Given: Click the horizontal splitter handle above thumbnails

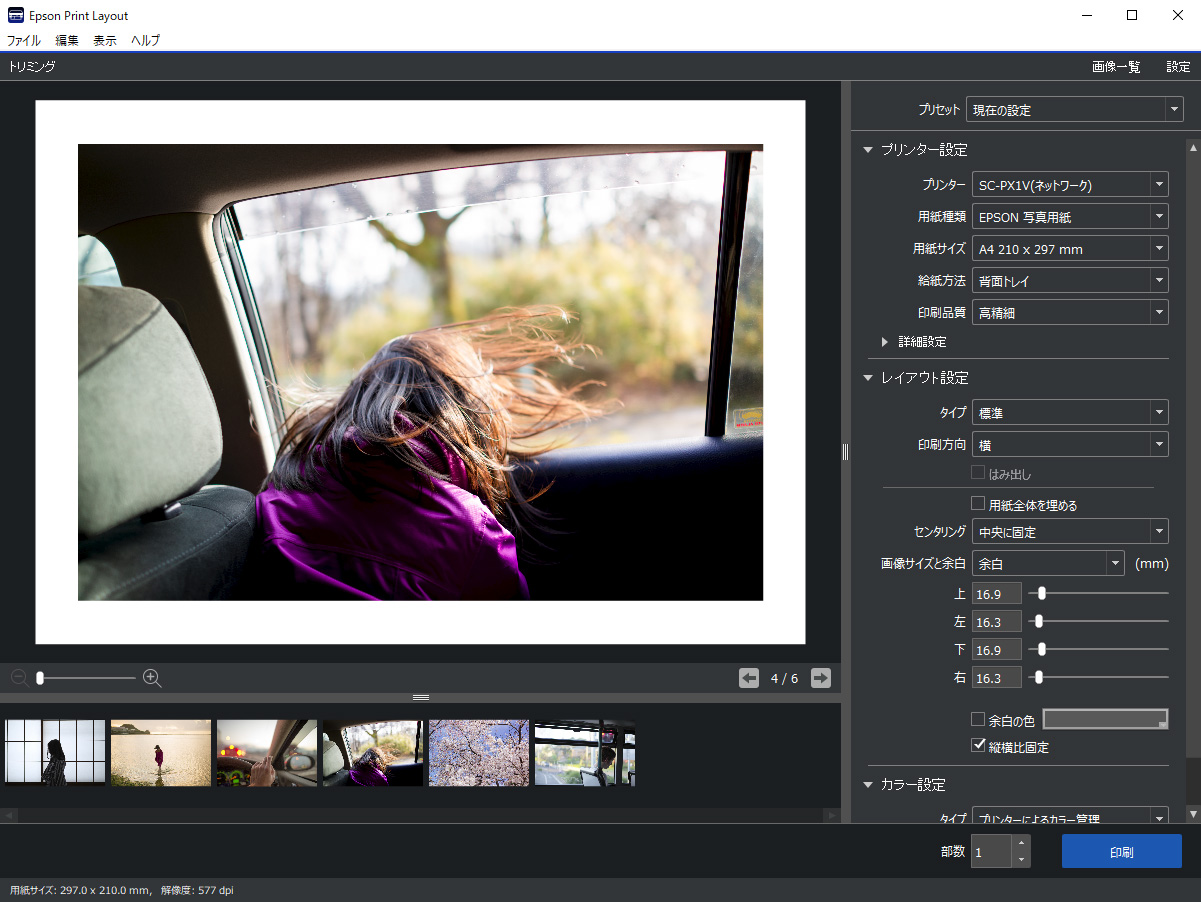Looking at the screenshot, I should point(421,697).
